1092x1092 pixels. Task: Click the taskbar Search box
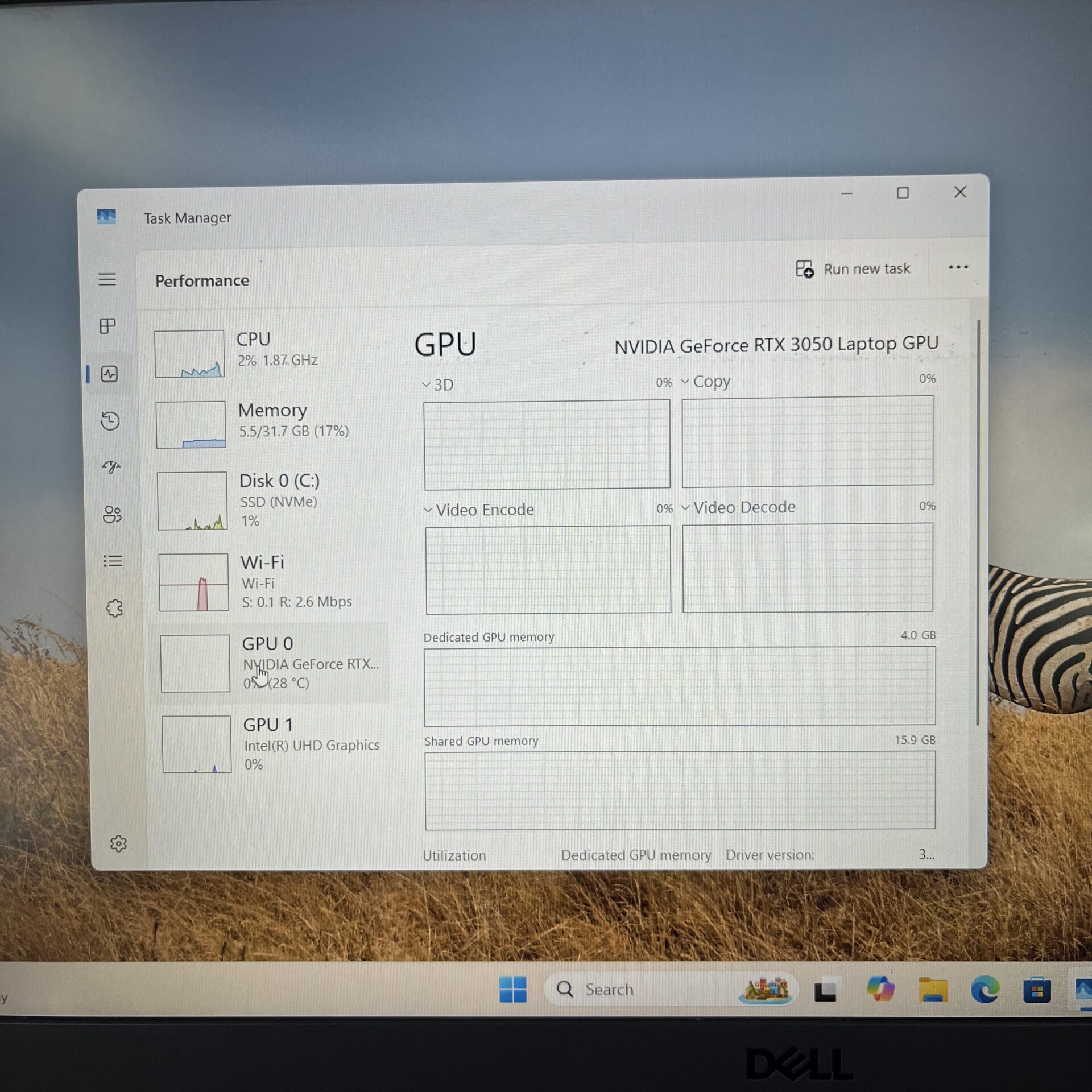click(671, 990)
